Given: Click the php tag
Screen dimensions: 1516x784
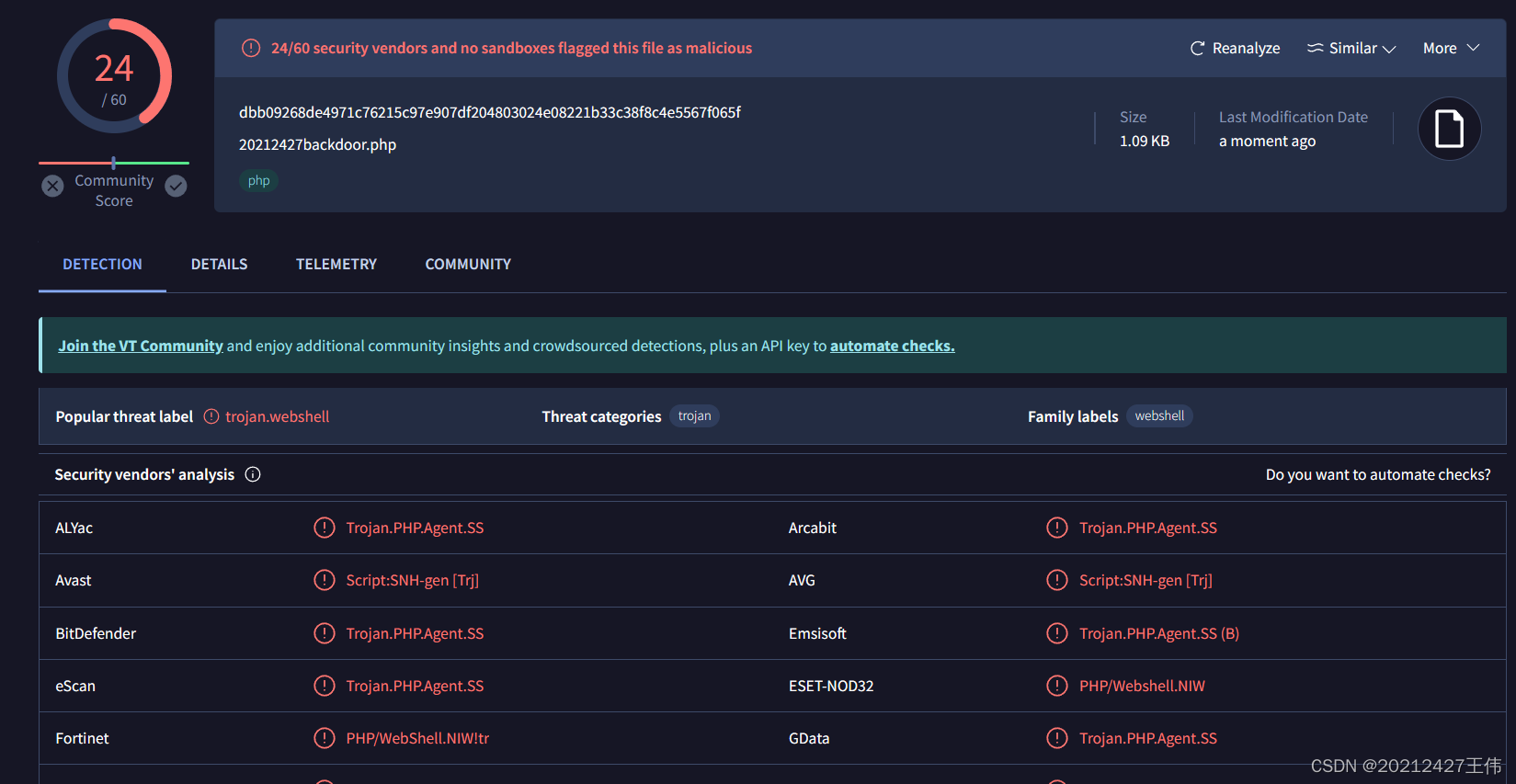Looking at the screenshot, I should click(258, 180).
